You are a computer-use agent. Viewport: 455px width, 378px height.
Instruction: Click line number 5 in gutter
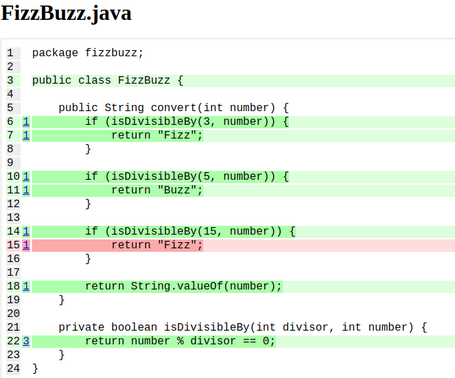[10, 108]
